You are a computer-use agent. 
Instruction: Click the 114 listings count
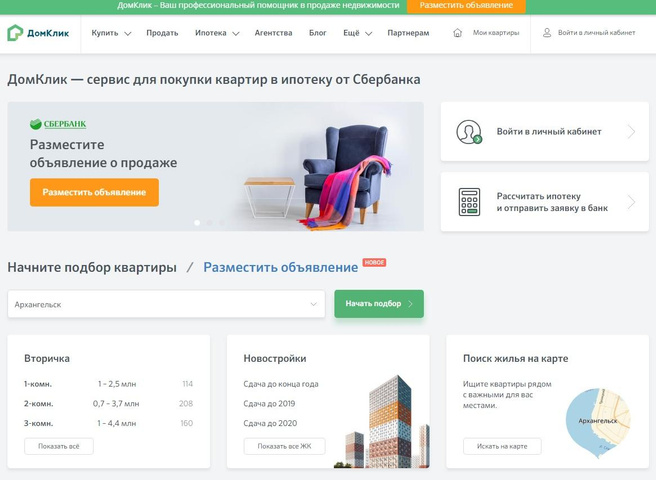[x=187, y=384]
